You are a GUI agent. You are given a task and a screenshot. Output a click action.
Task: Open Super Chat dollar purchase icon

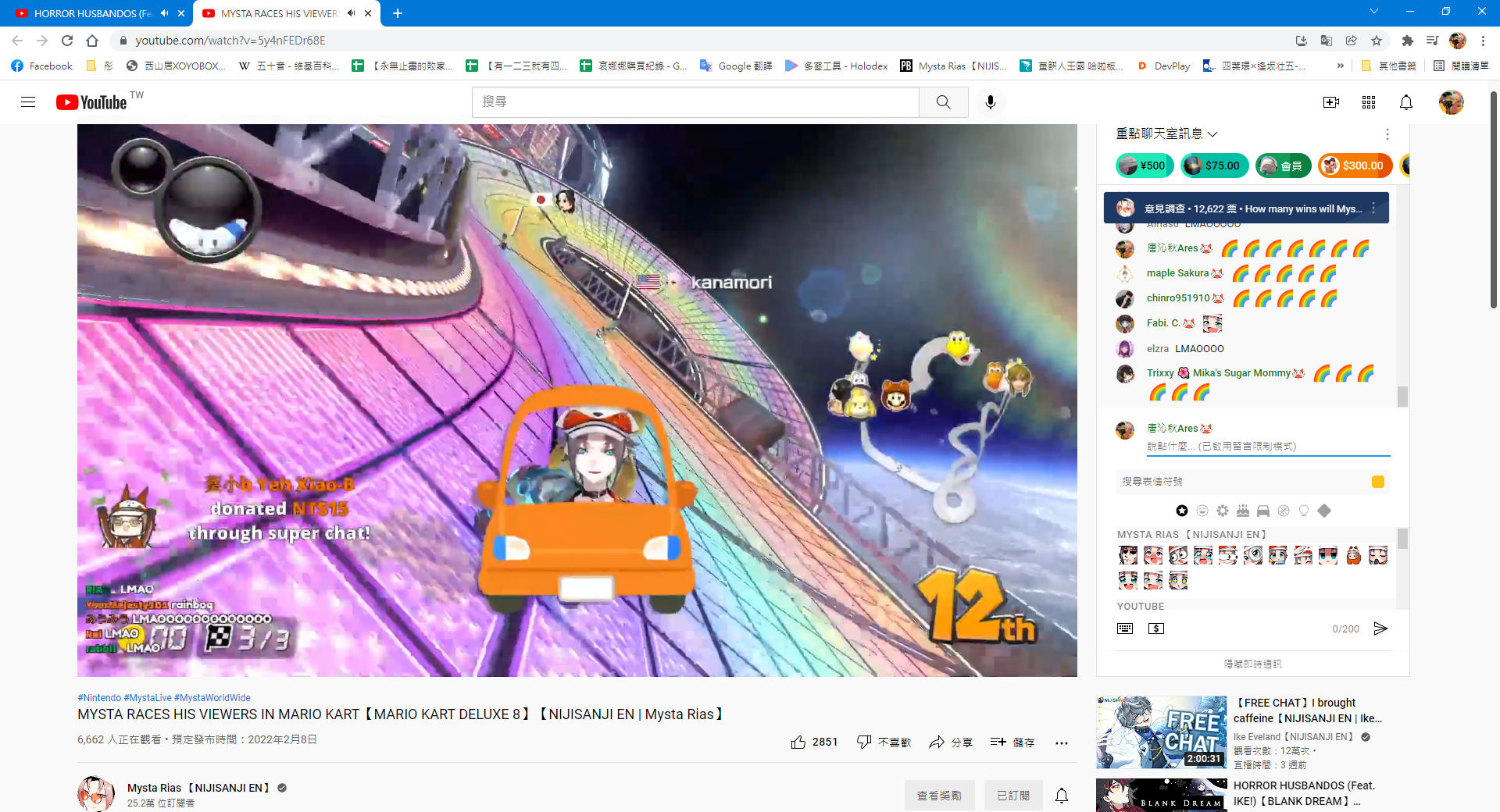click(1156, 629)
